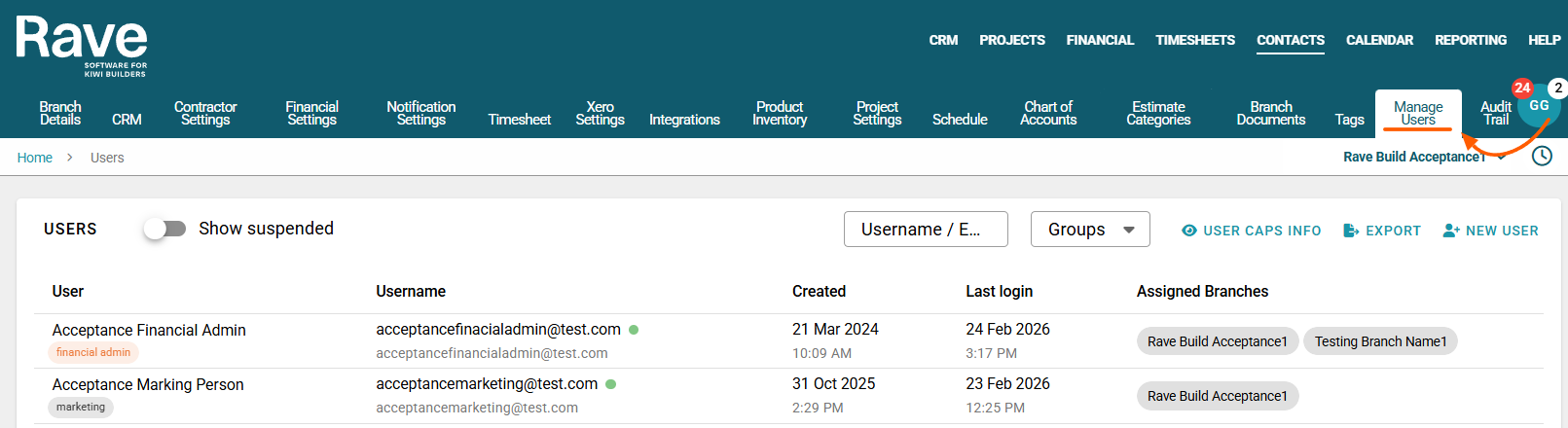Screen dimensions: 1568x428
Task: Click the GG user avatar
Action: (x=1539, y=106)
